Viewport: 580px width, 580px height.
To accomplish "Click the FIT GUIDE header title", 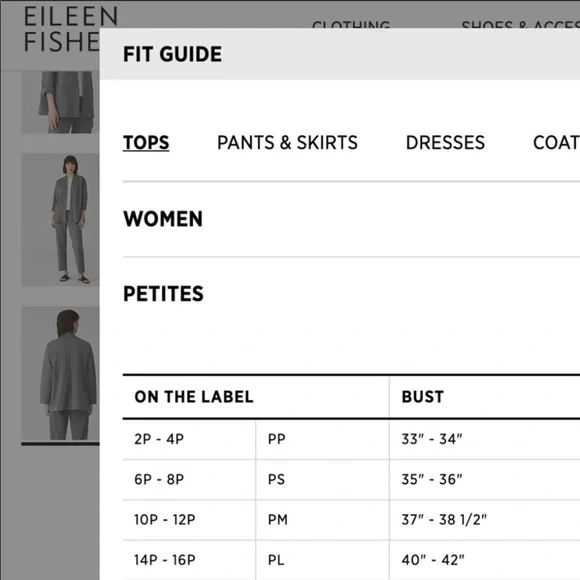I will [x=172, y=54].
